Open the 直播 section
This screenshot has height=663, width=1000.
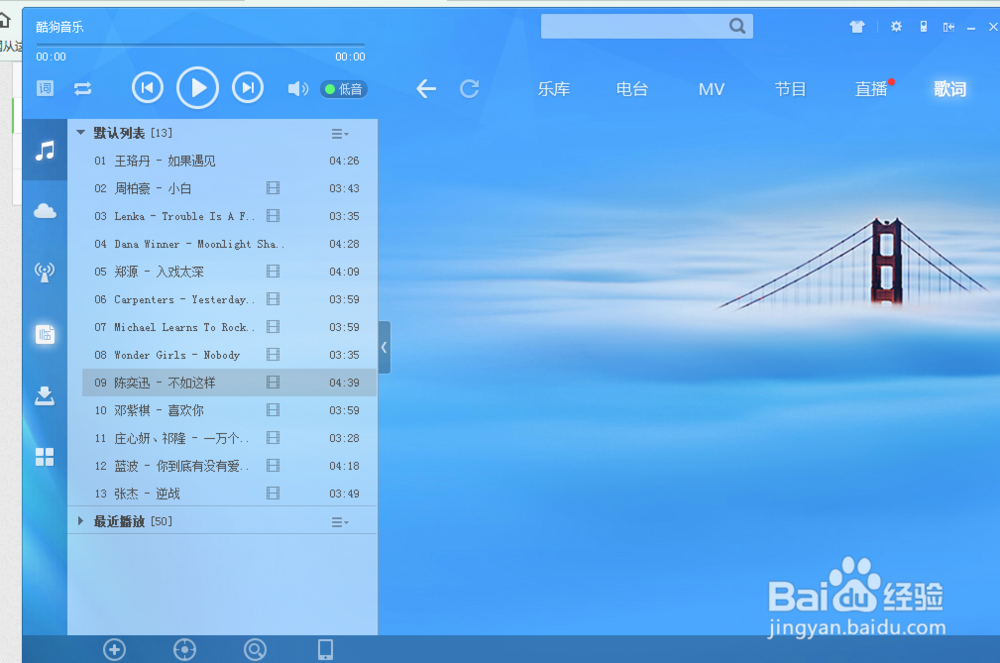coord(871,89)
